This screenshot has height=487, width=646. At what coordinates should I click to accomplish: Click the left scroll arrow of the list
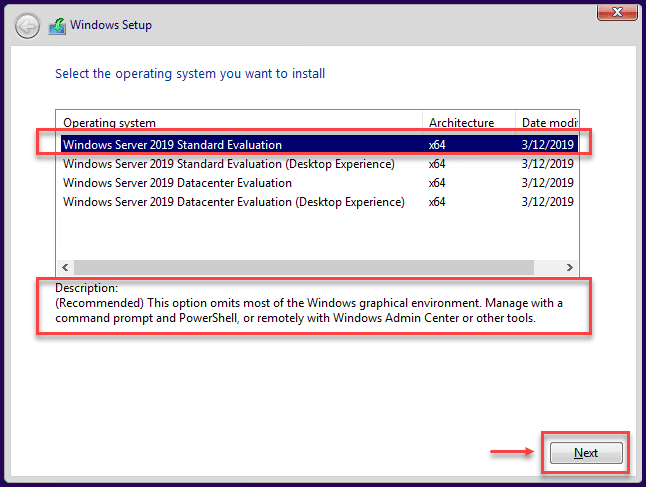point(65,267)
